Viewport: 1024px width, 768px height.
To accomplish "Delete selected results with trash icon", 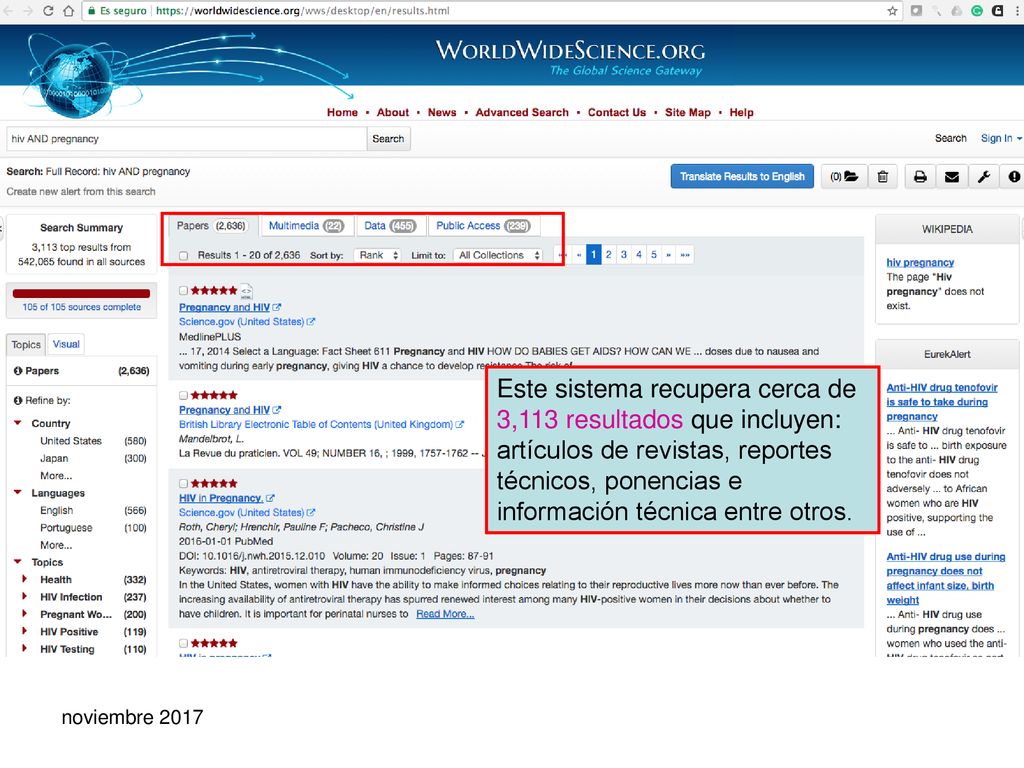I will pyautogui.click(x=882, y=176).
